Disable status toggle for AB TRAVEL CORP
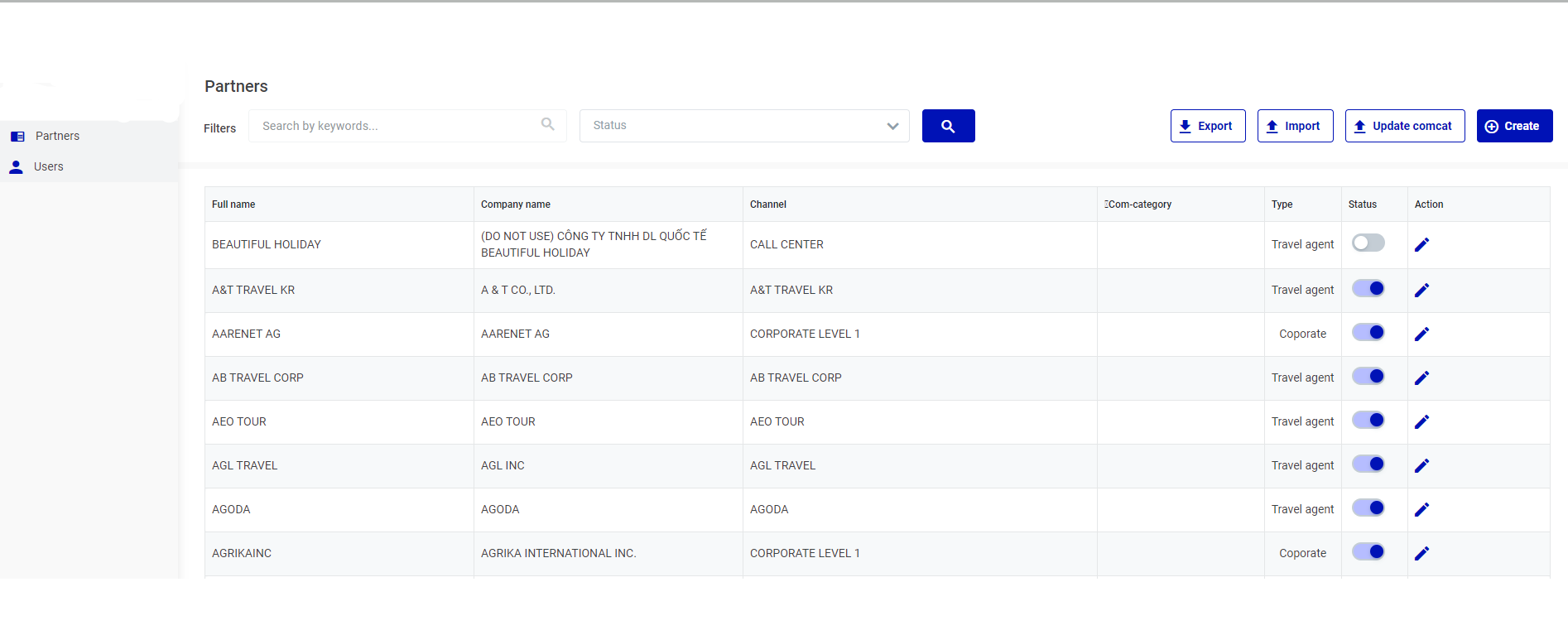 click(1368, 377)
